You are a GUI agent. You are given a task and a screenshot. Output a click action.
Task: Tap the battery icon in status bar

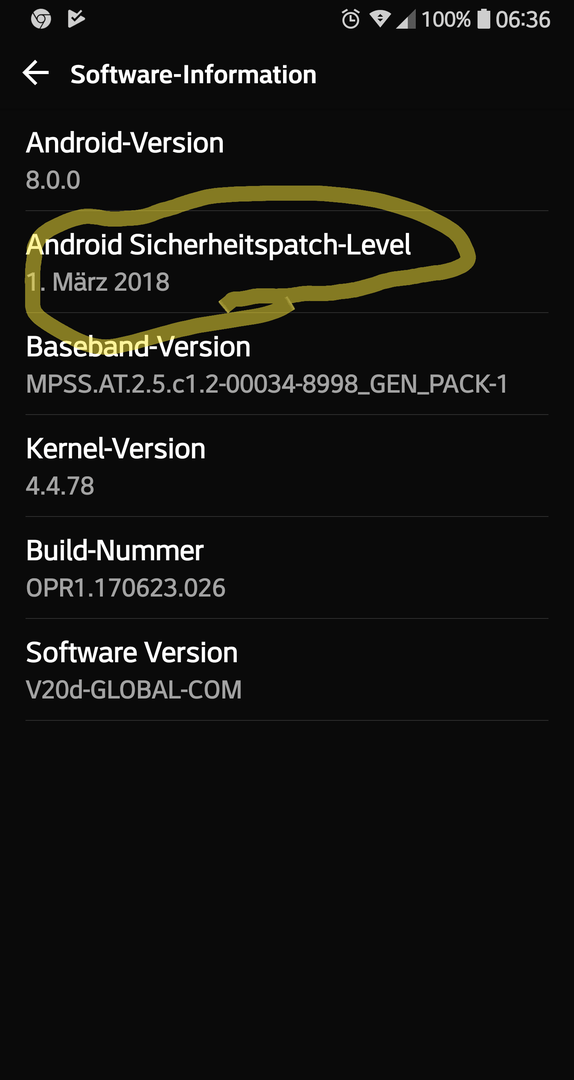[484, 19]
